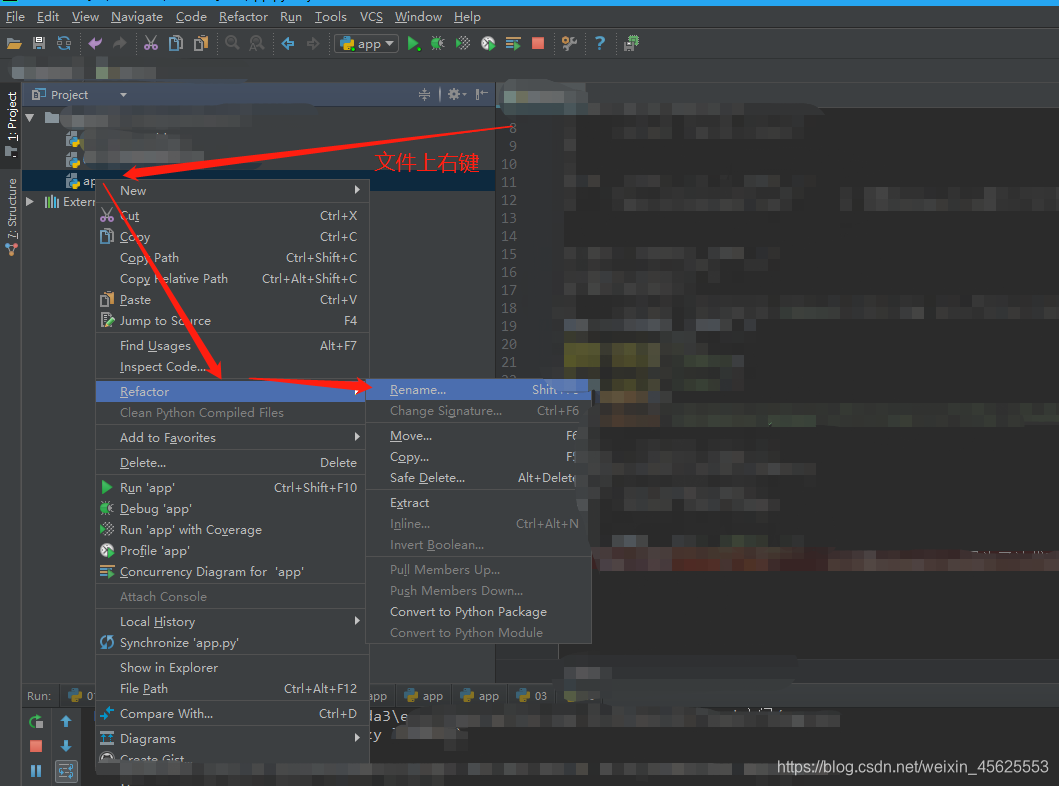
Task: Select Rename... in Refactor submenu
Action: (x=478, y=390)
